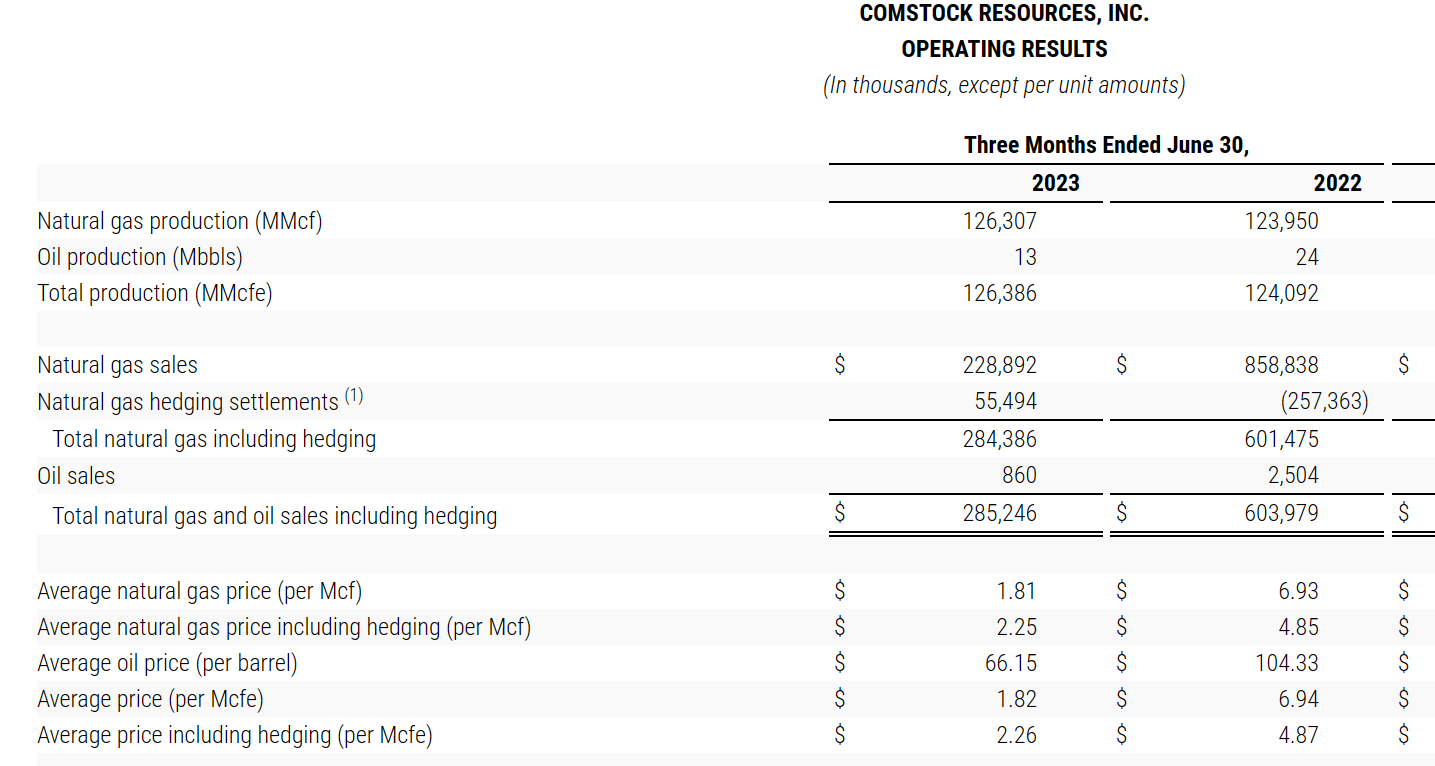
Task: Select the 2022 column header
Action: tap(1337, 182)
